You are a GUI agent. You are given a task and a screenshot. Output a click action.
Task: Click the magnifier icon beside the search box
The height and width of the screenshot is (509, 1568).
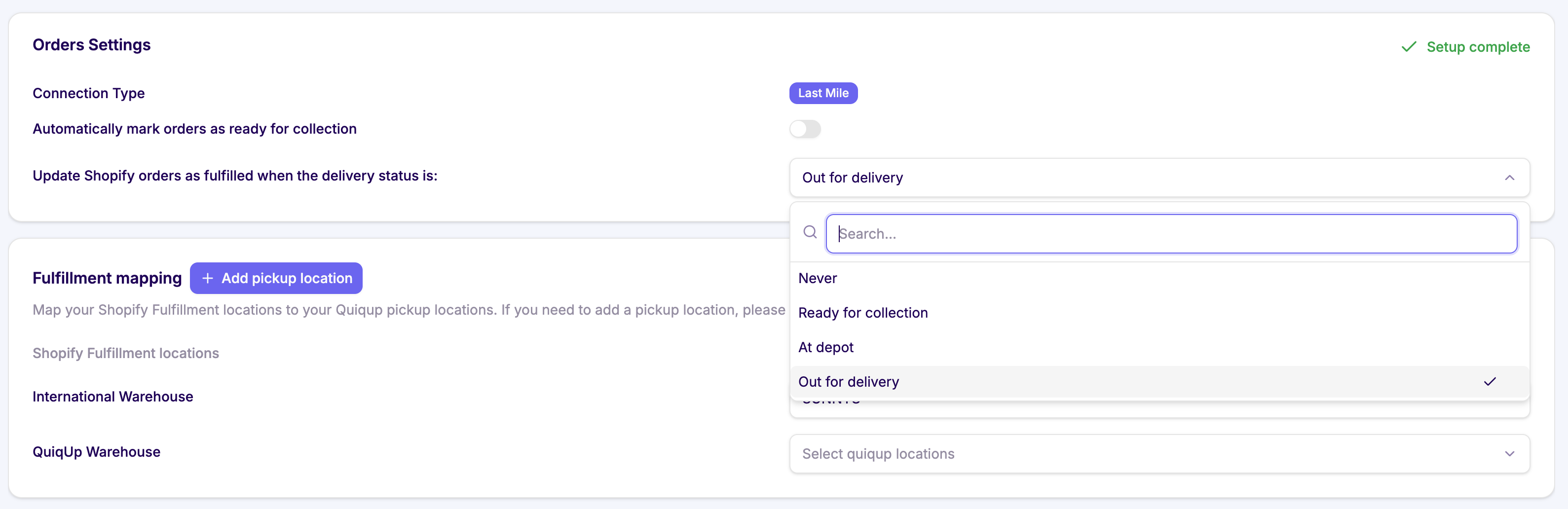[x=810, y=232]
